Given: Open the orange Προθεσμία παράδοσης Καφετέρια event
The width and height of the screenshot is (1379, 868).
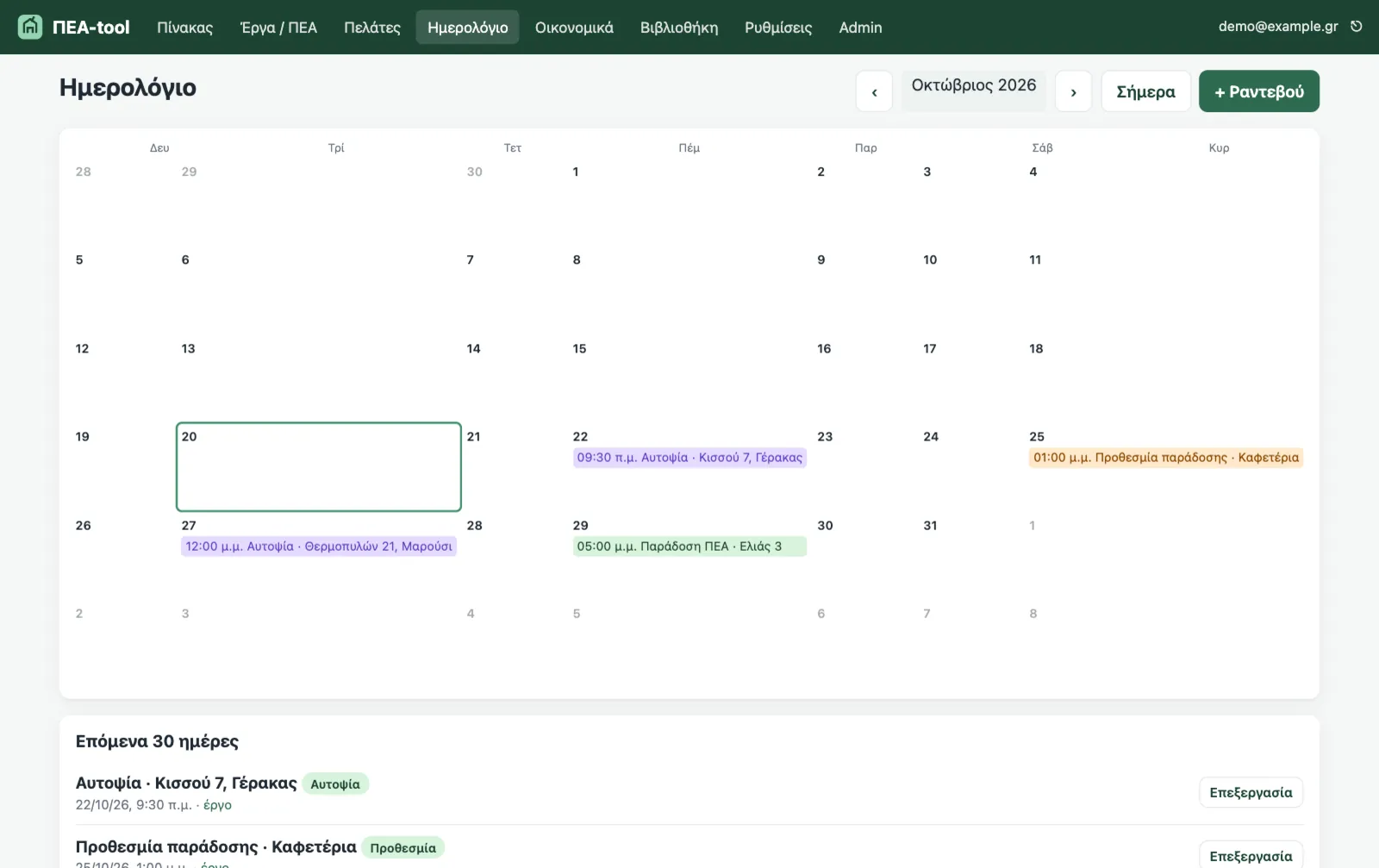Looking at the screenshot, I should [1166, 458].
